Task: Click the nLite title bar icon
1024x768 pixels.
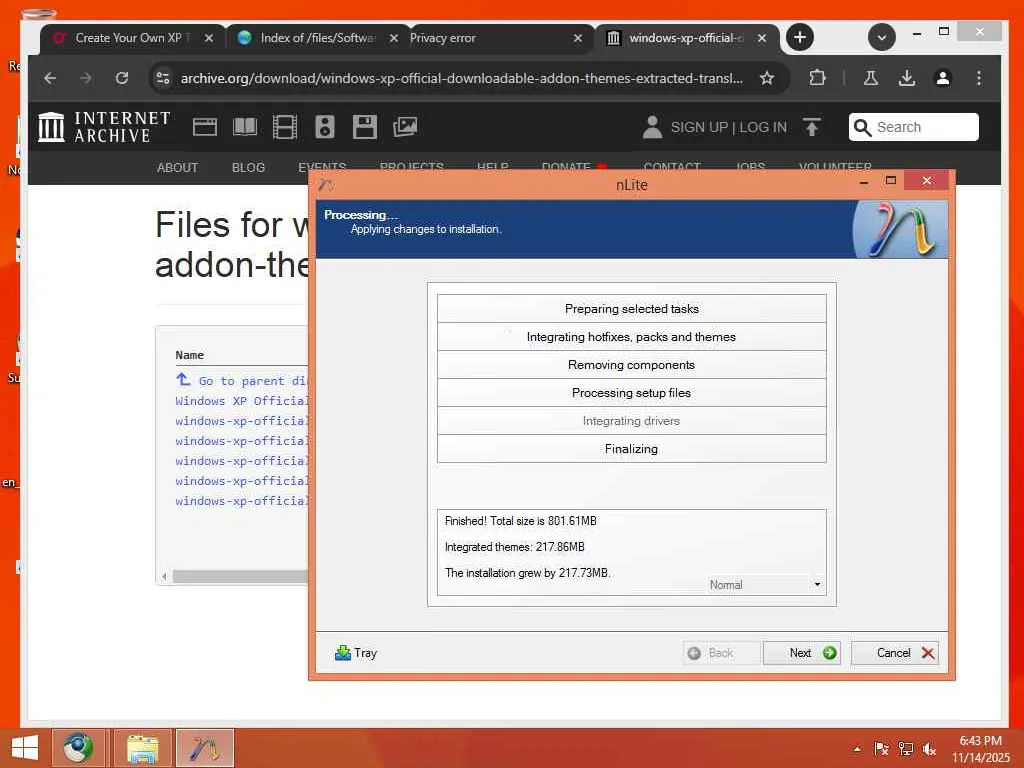Action: [326, 185]
